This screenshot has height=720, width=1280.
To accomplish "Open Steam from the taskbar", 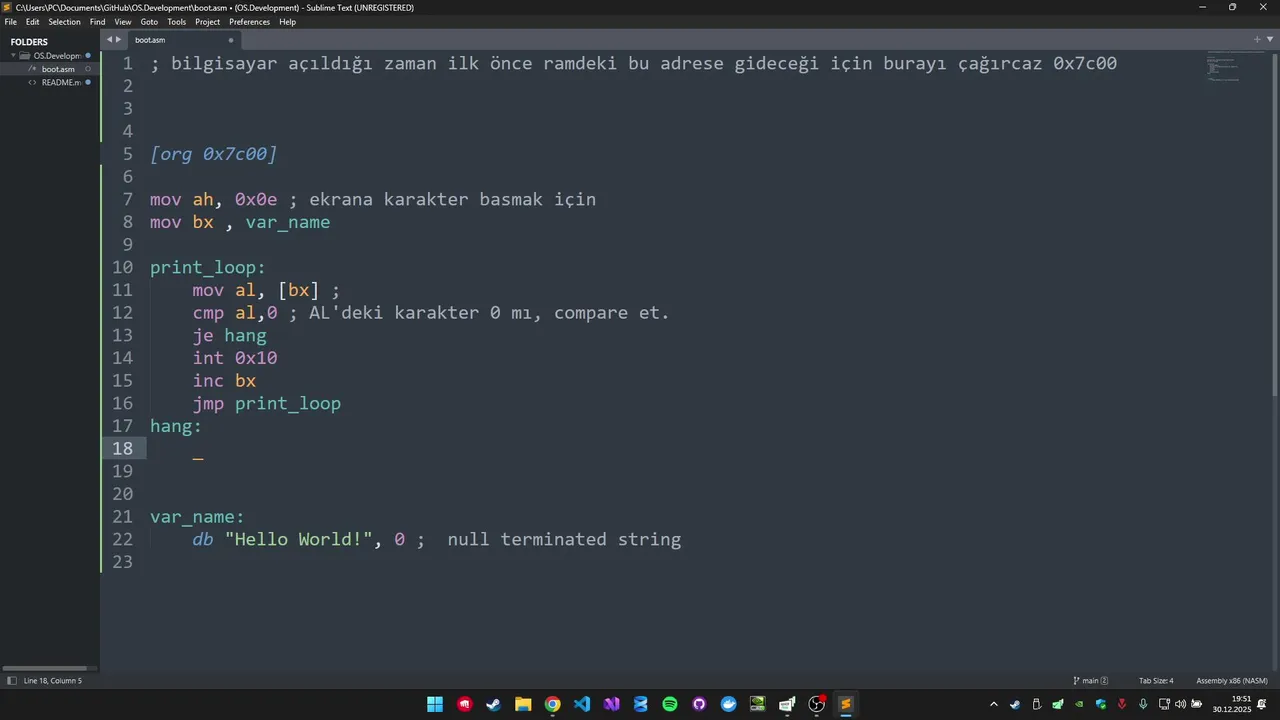I will pos(493,704).
